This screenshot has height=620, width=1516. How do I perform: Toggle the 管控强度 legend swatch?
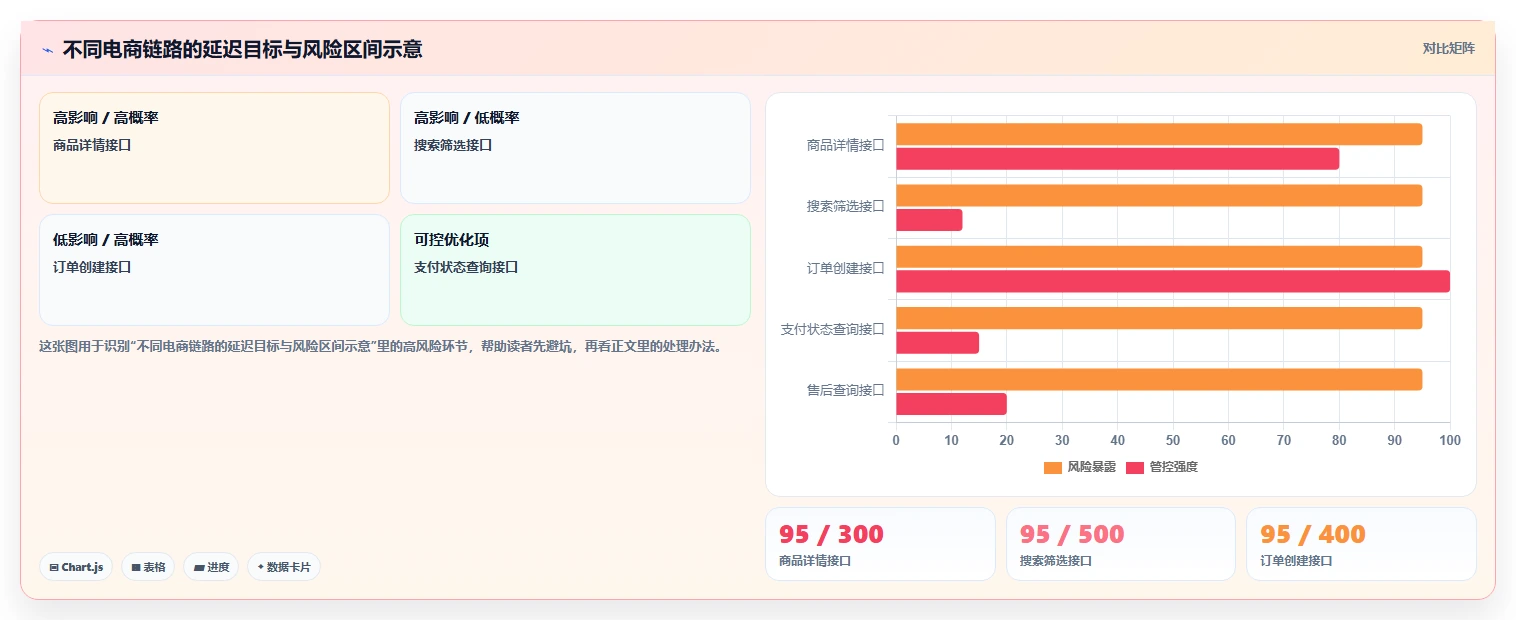pyautogui.click(x=1135, y=467)
